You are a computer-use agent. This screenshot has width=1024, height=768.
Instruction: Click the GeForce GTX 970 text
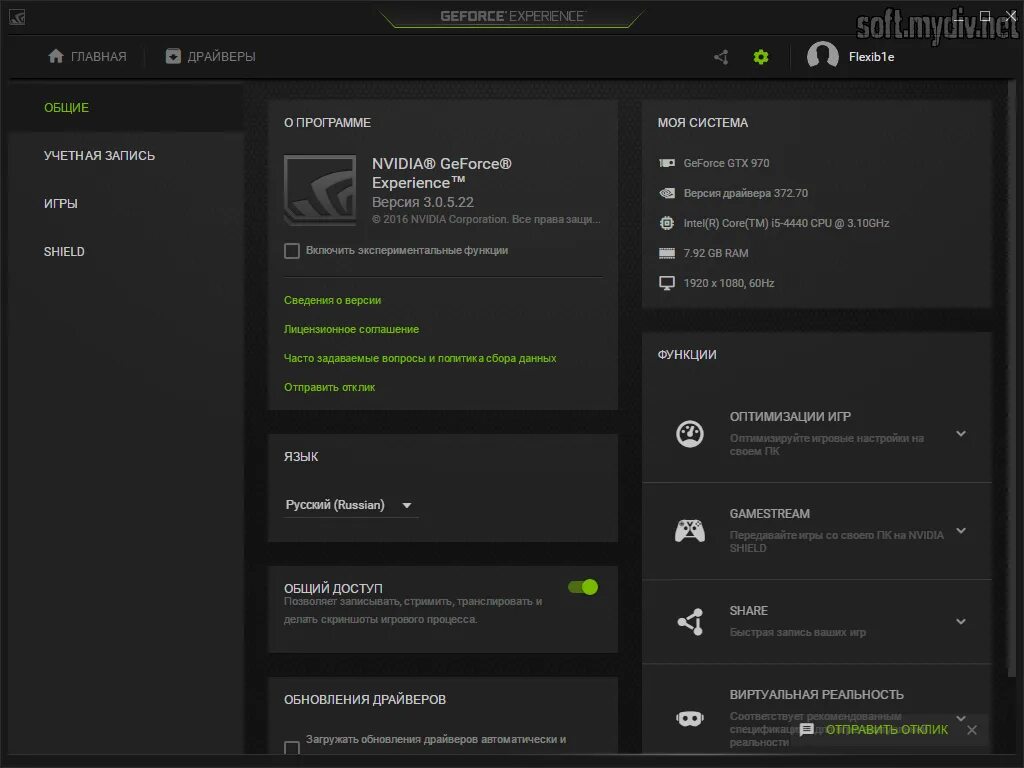pyautogui.click(x=726, y=163)
